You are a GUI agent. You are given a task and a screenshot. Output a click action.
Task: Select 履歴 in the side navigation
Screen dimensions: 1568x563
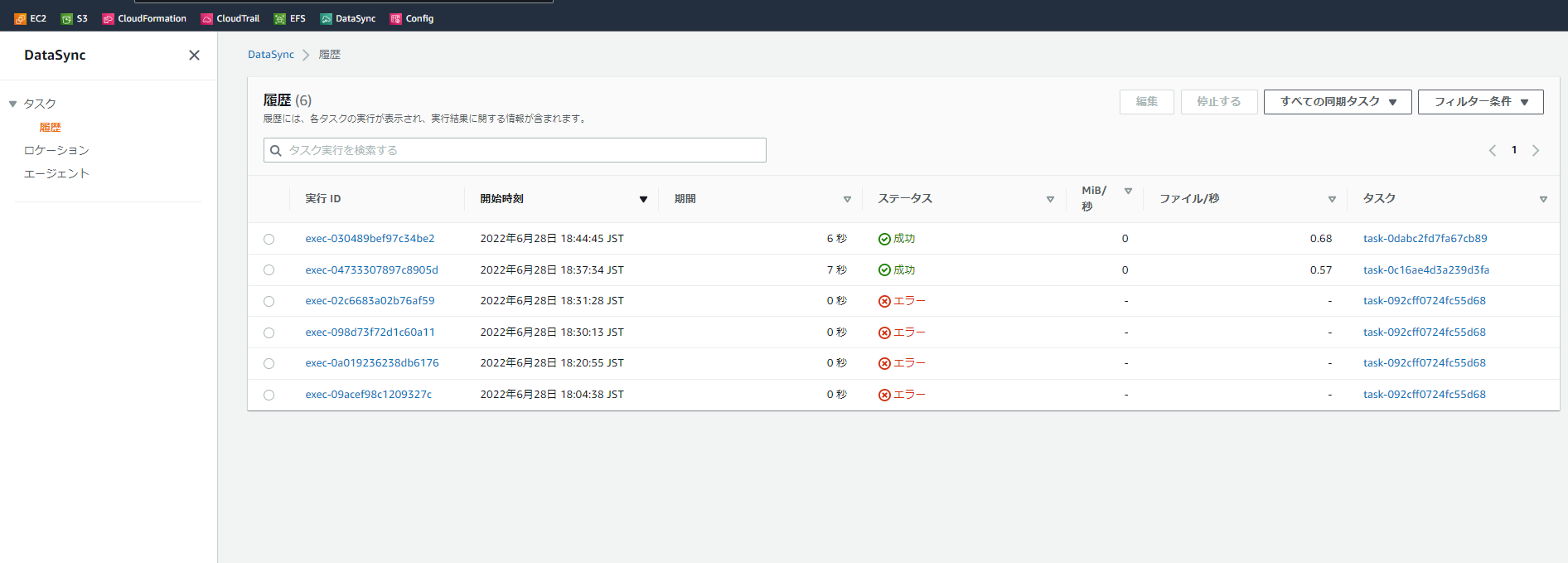[x=51, y=127]
